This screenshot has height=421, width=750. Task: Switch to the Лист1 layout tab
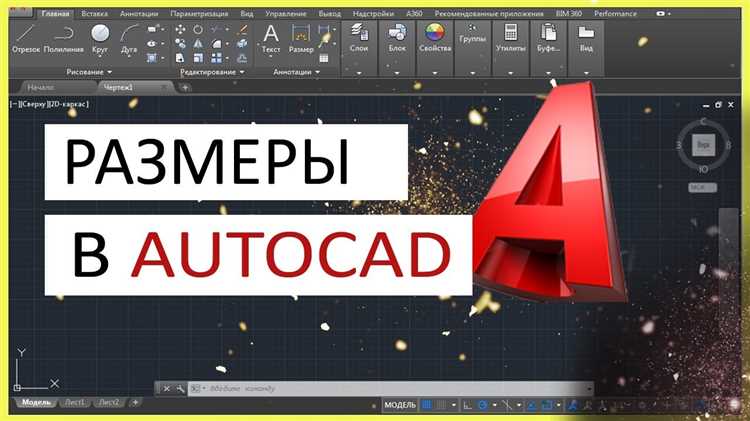pos(74,403)
